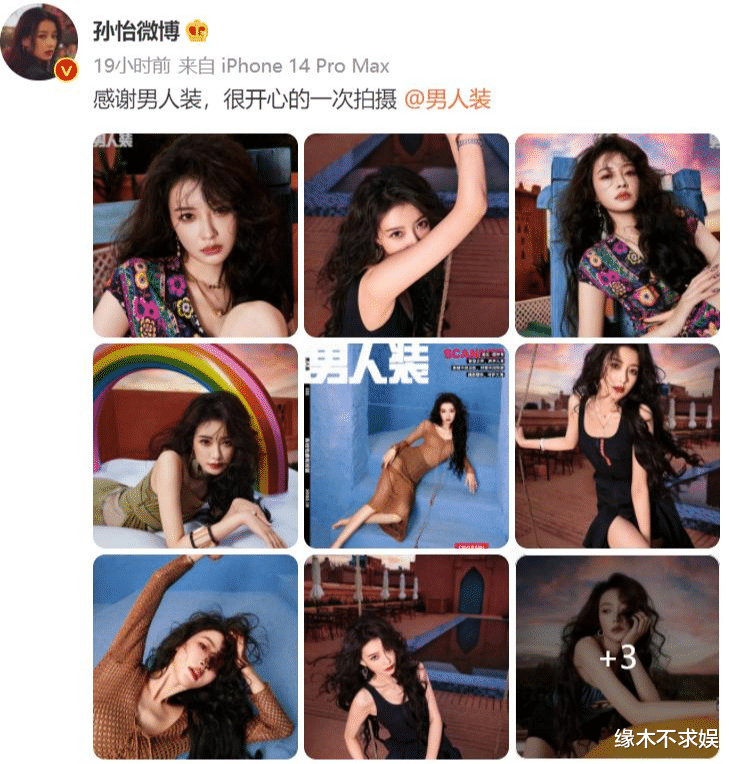Click the orange verified V badge
Image resolution: width=730 pixels, height=764 pixels.
pos(66,71)
